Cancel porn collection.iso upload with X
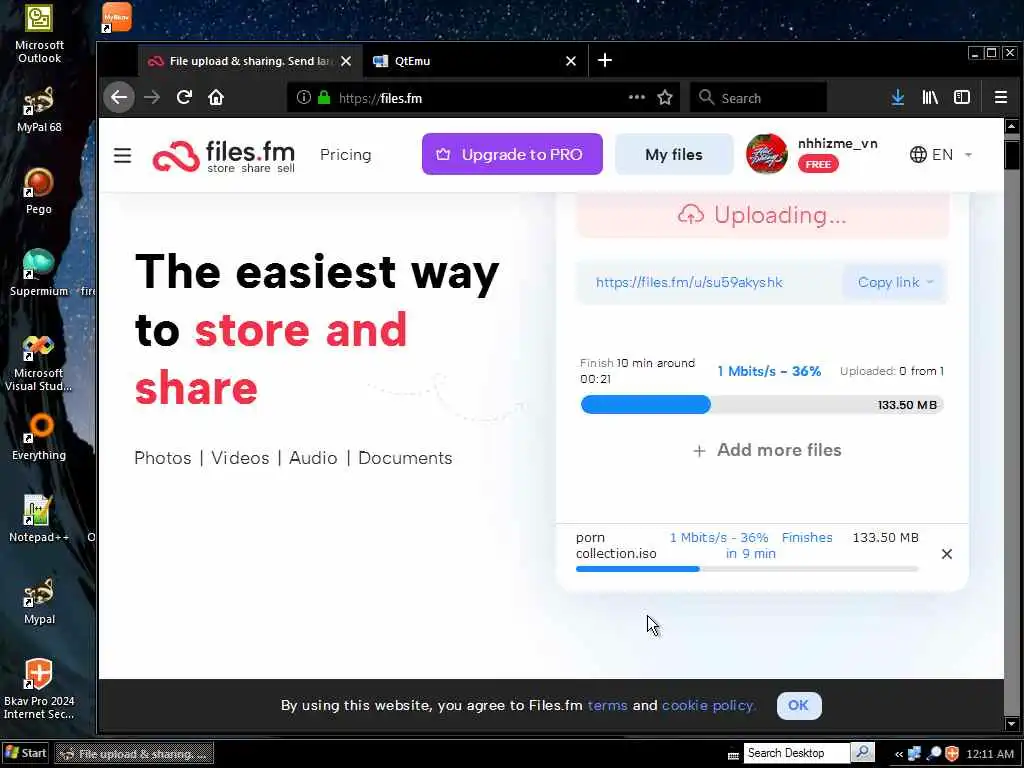1024x768 pixels. click(x=946, y=554)
